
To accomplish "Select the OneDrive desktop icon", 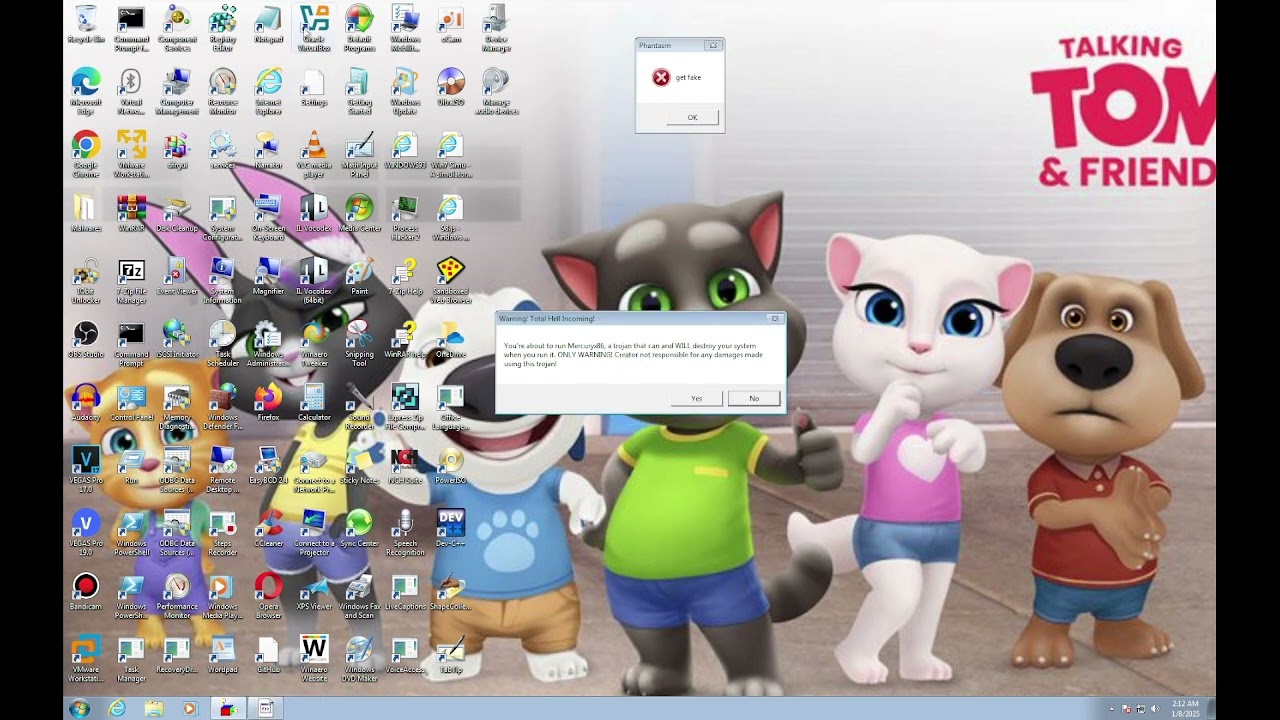I will pyautogui.click(x=451, y=339).
